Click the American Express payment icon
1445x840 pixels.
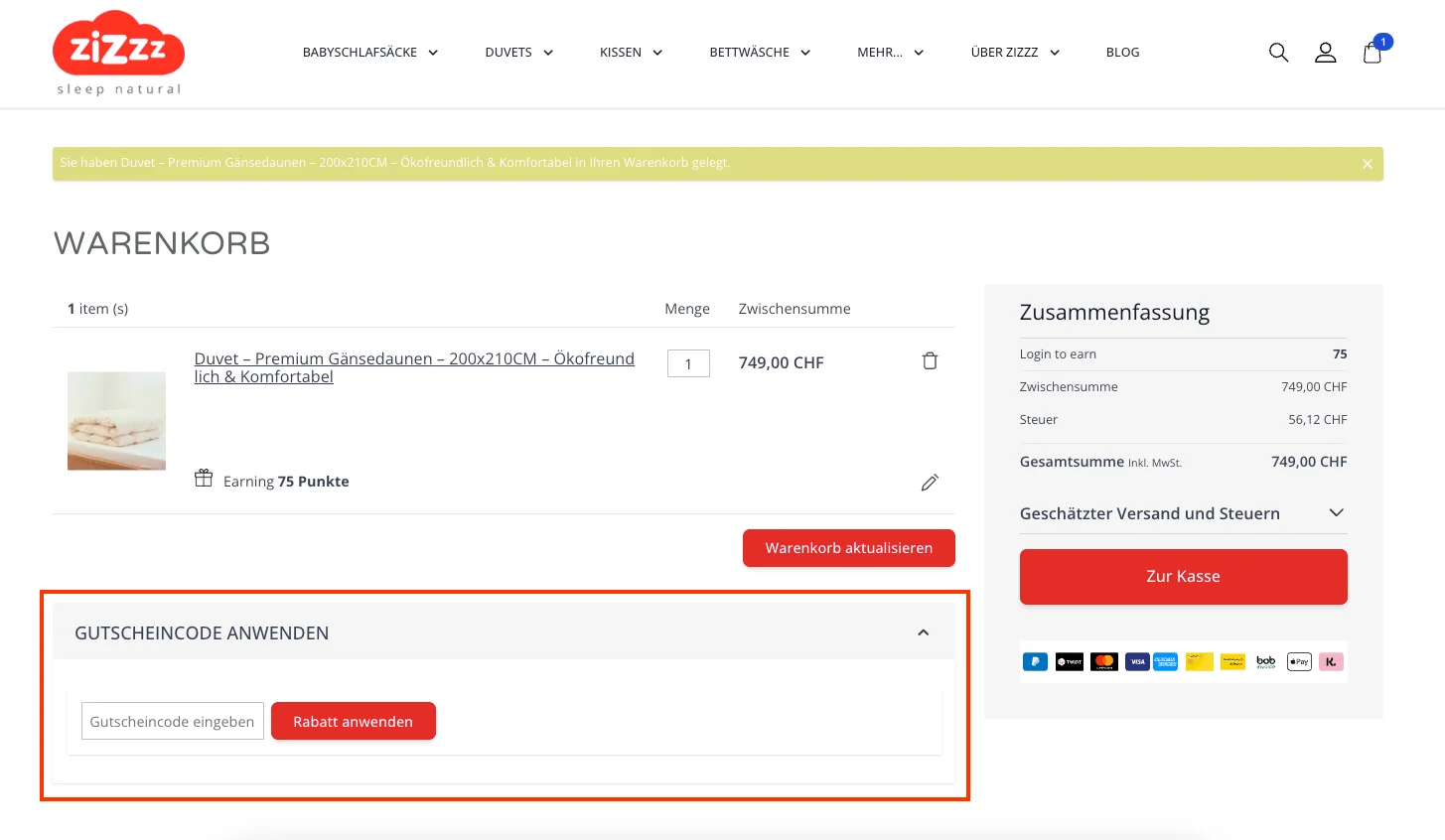click(x=1166, y=661)
